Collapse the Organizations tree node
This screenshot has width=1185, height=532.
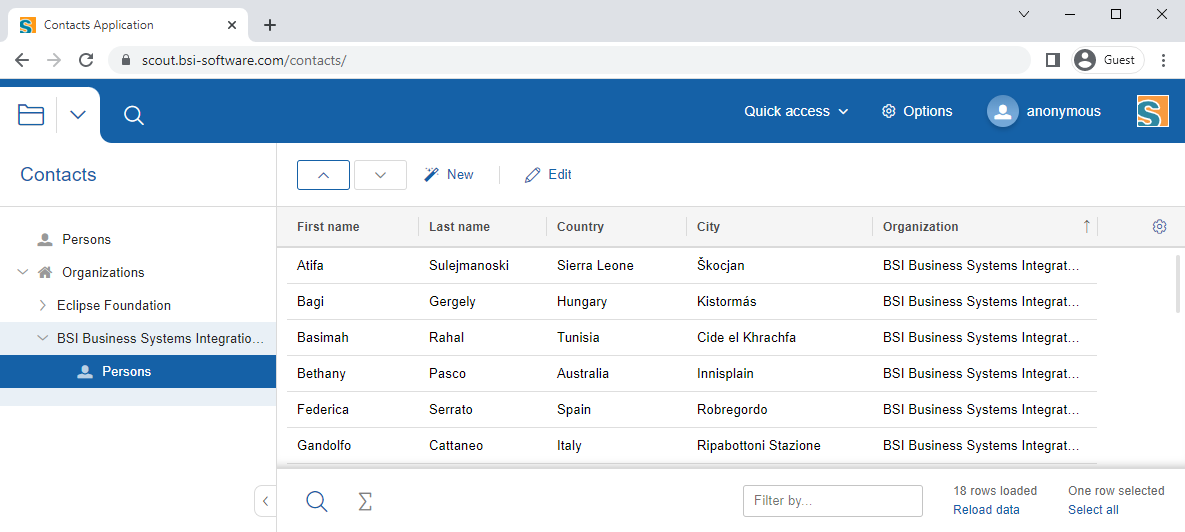coord(23,272)
